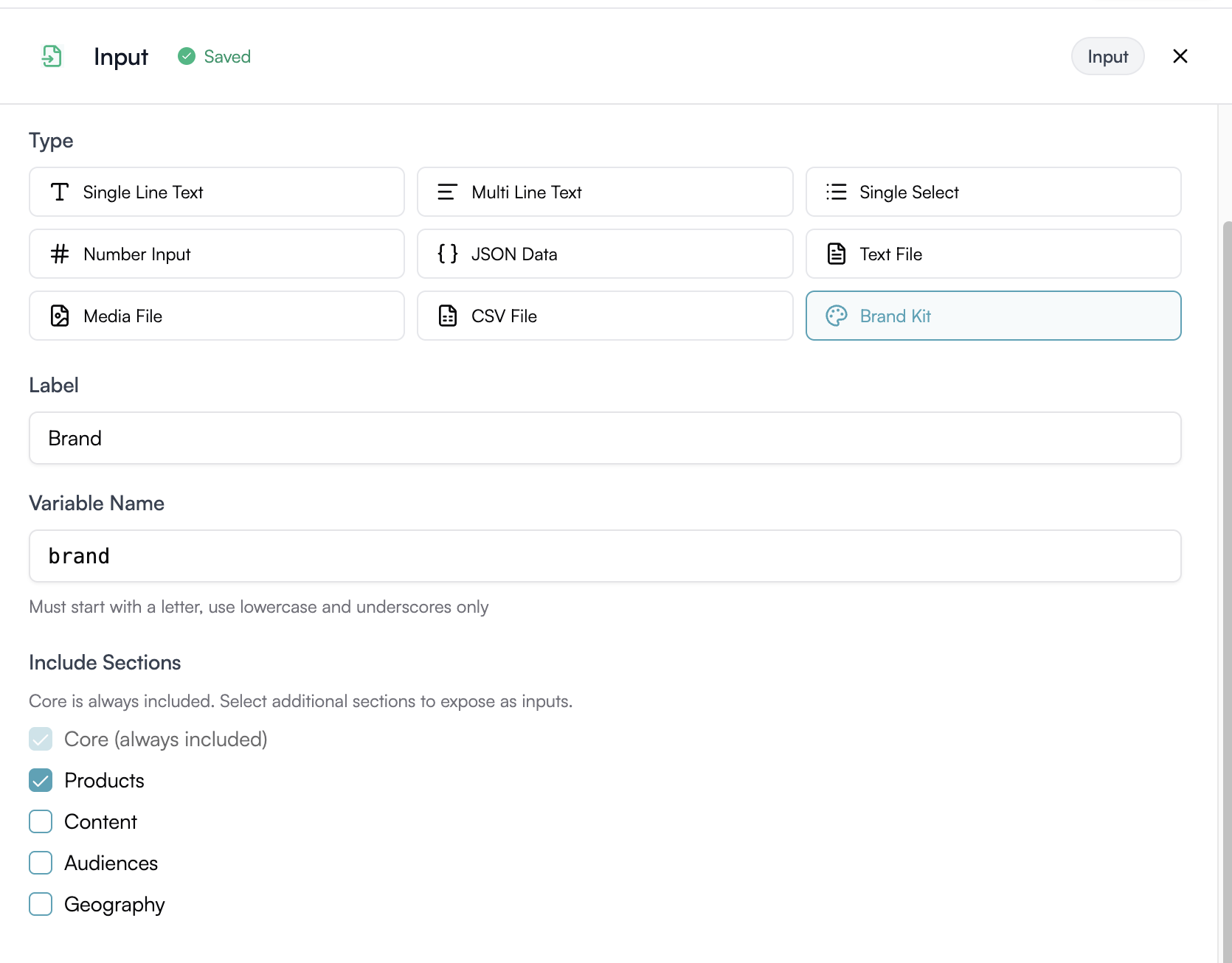The width and height of the screenshot is (1232, 963).
Task: Tick the Audiences checkbox
Action: pyautogui.click(x=41, y=863)
